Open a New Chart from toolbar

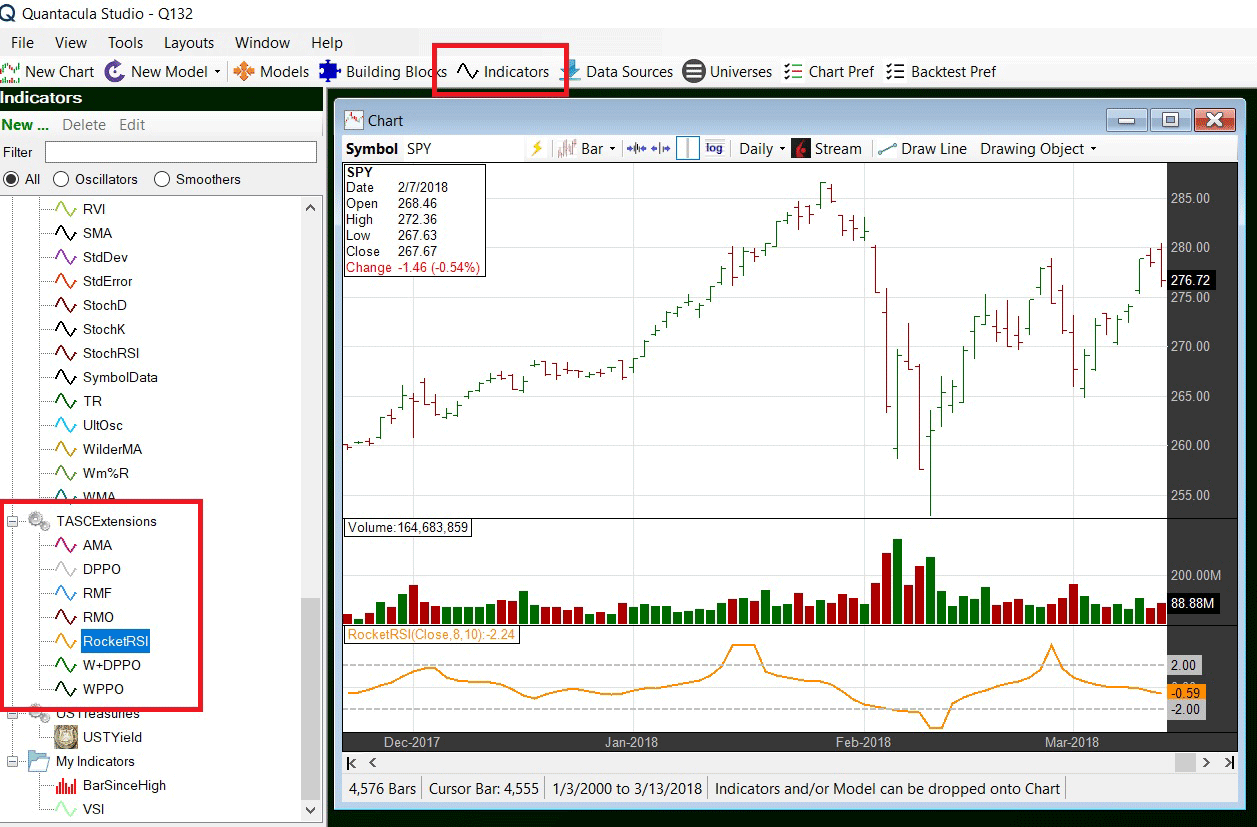pos(48,72)
